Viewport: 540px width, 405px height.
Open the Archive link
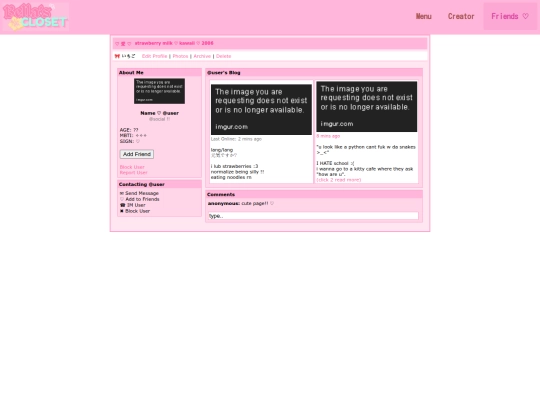(x=202, y=56)
